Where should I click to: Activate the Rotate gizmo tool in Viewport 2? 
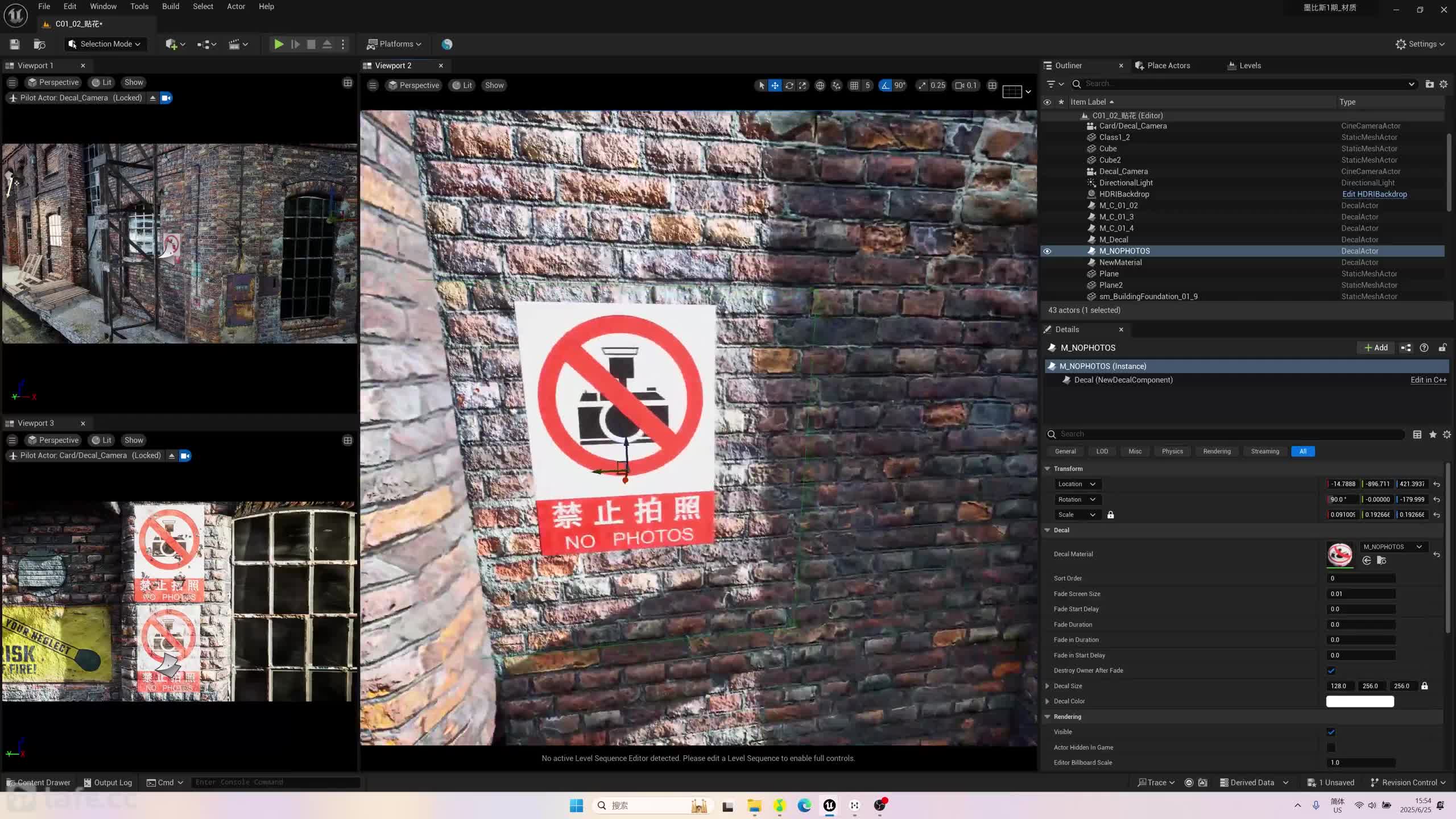(x=789, y=85)
